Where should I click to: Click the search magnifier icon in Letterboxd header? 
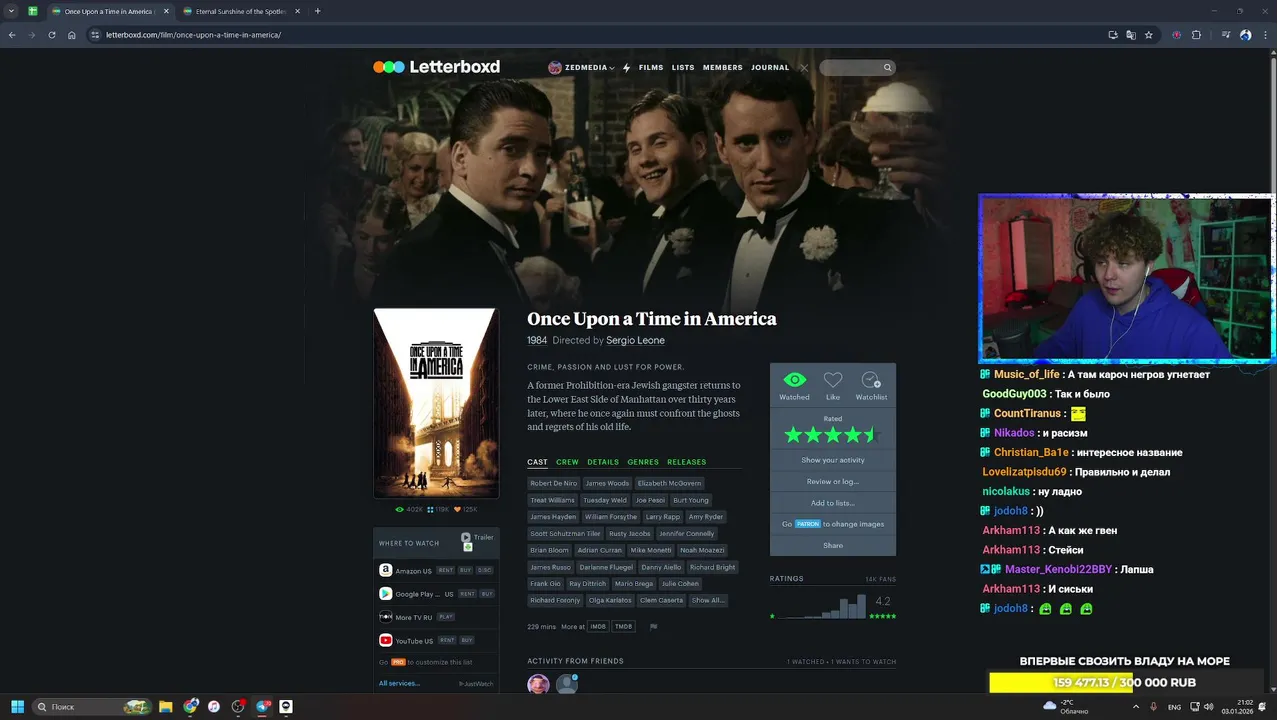click(x=886, y=68)
